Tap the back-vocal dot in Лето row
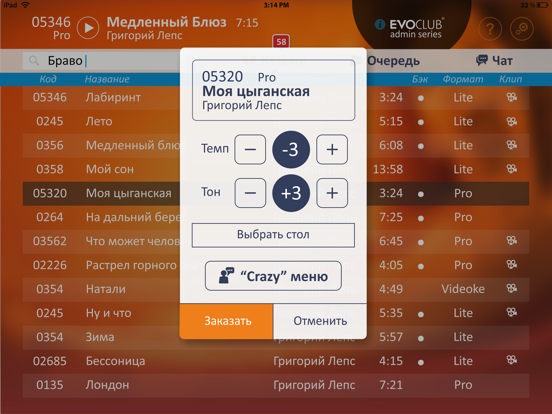Viewport: 552px width, 414px height. pos(420,122)
